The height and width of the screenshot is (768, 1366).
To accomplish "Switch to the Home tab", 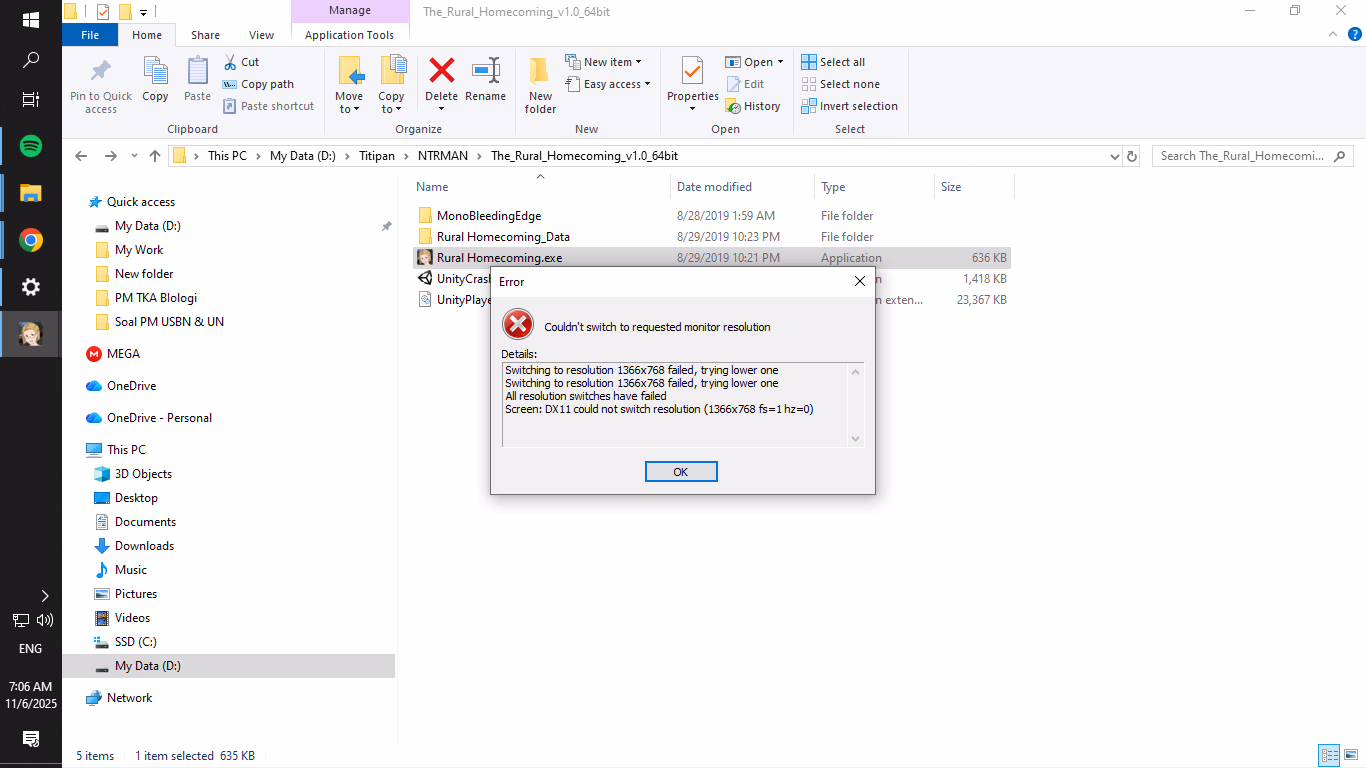I will coord(147,35).
